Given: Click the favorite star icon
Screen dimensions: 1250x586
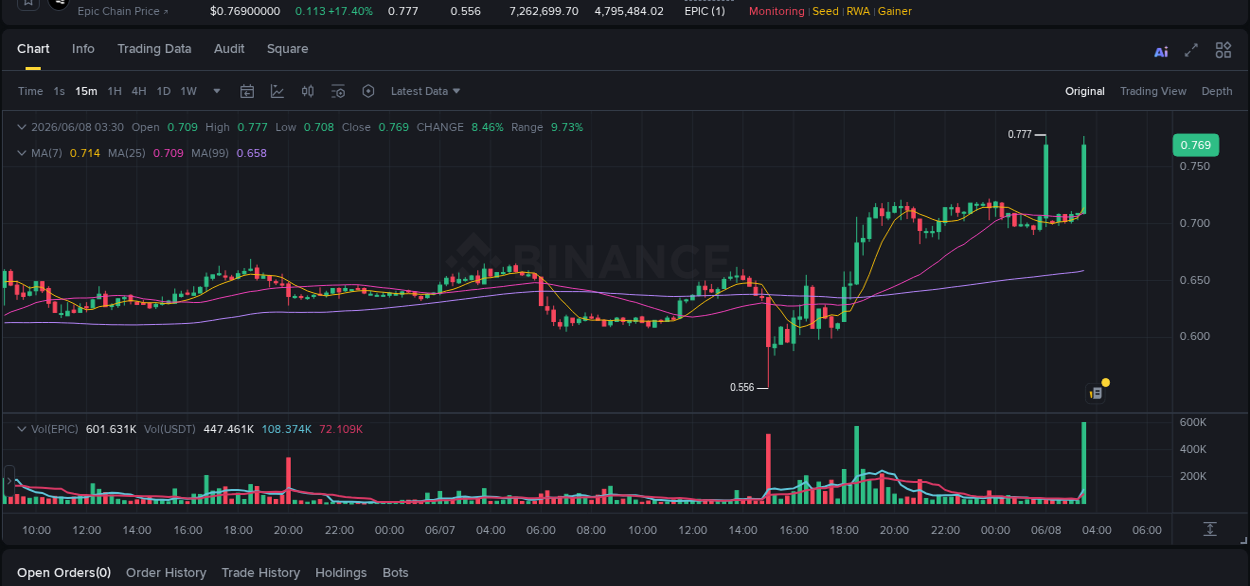Looking at the screenshot, I should (x=28, y=3).
